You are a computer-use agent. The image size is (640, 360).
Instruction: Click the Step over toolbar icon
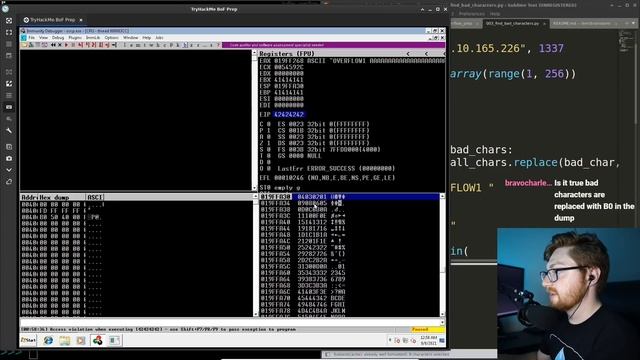tap(87, 45)
